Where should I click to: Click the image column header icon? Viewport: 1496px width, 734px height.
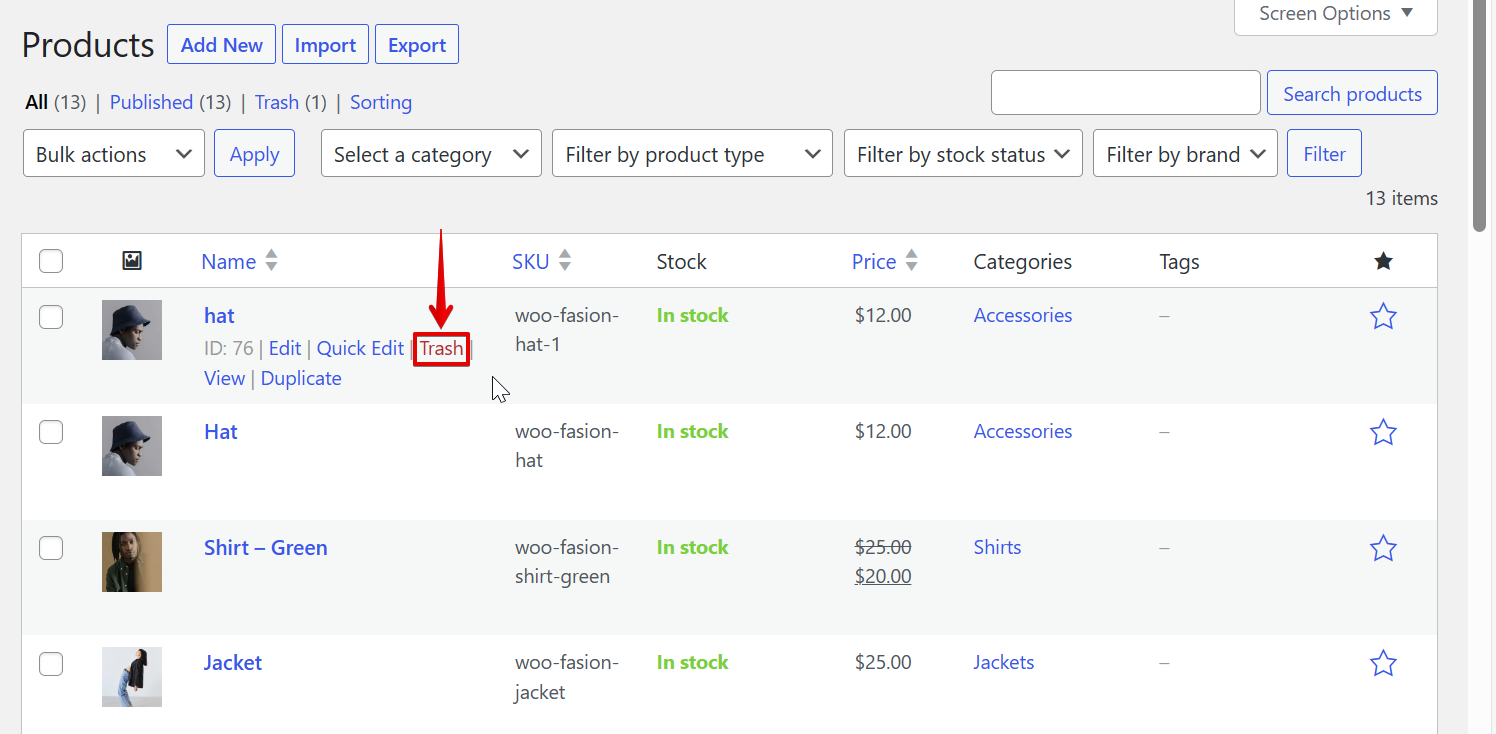pyautogui.click(x=132, y=261)
